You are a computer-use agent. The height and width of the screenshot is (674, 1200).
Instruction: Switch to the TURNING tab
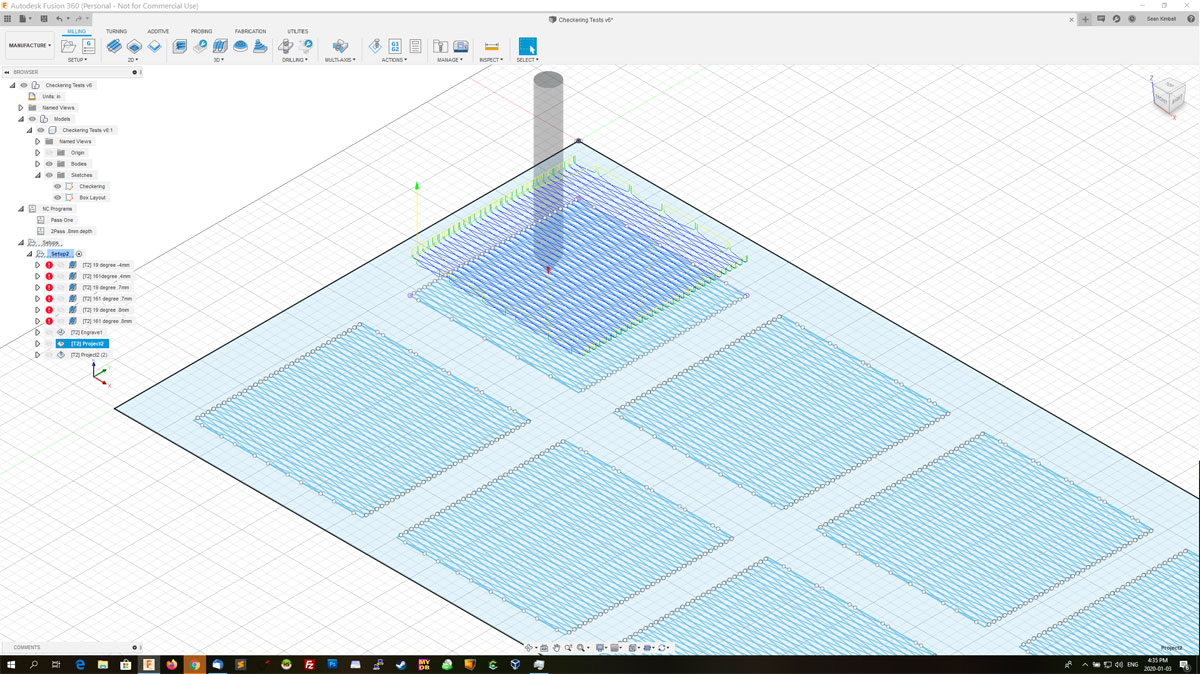[116, 32]
